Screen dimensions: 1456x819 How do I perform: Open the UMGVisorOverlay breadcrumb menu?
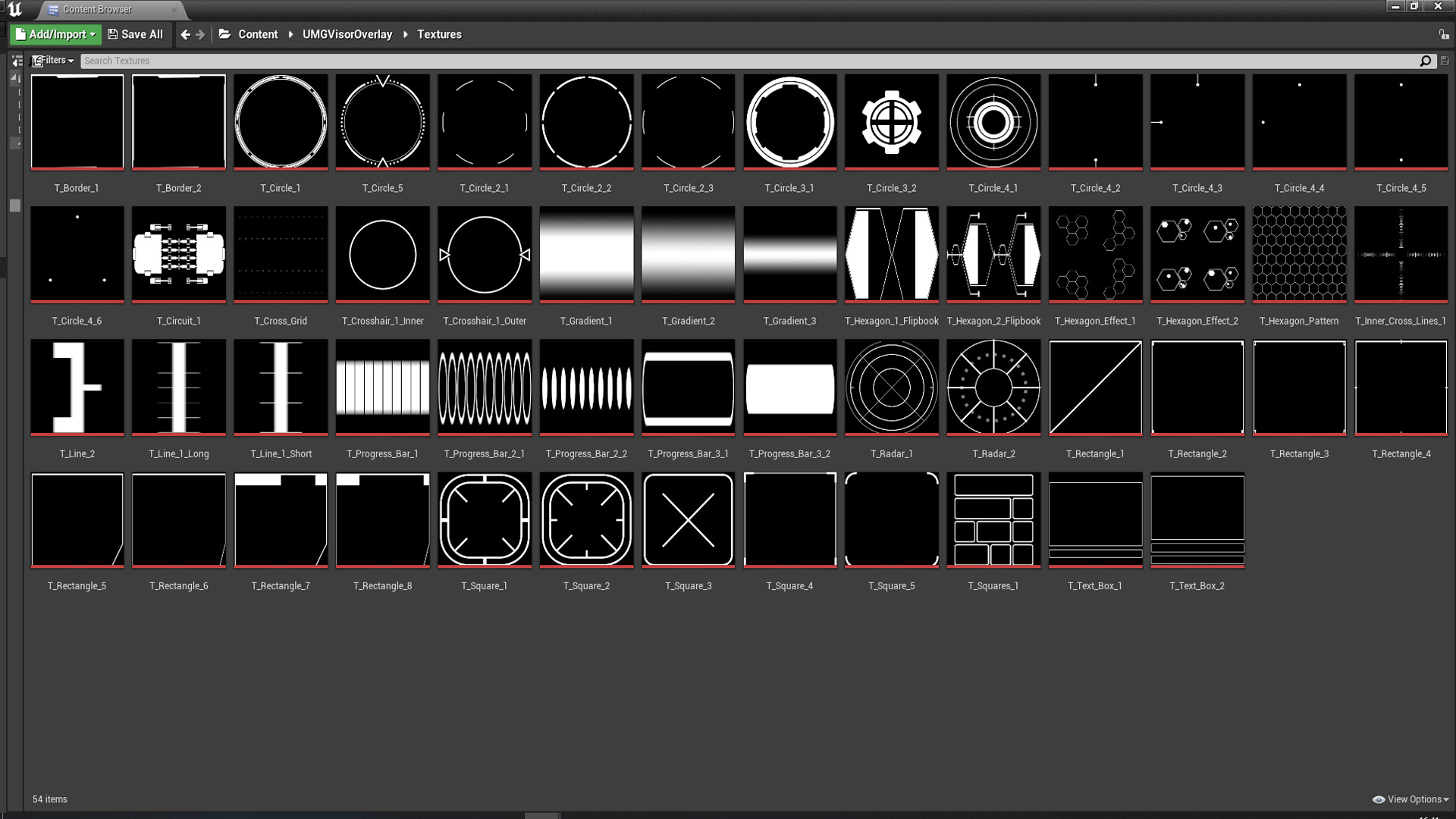point(347,34)
